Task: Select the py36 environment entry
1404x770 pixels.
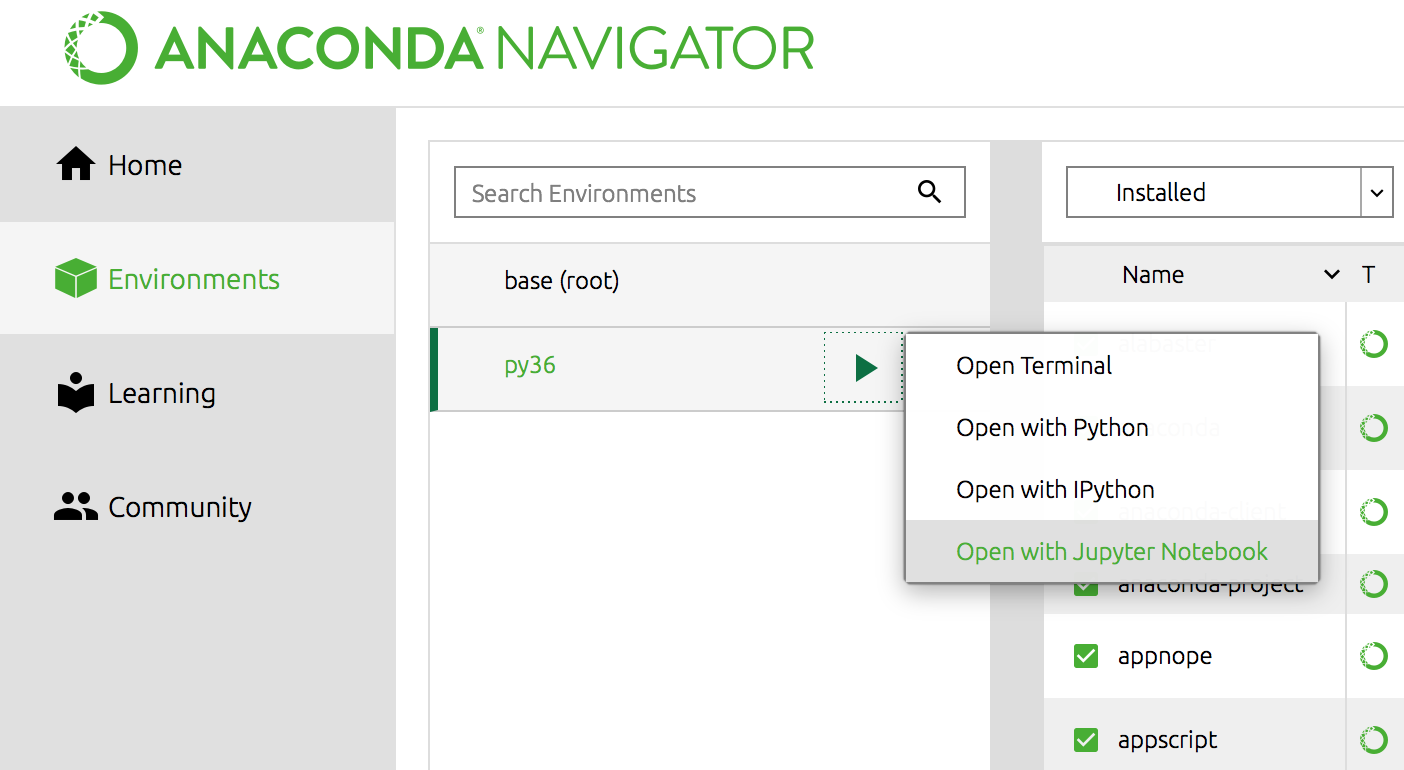Action: pos(529,368)
